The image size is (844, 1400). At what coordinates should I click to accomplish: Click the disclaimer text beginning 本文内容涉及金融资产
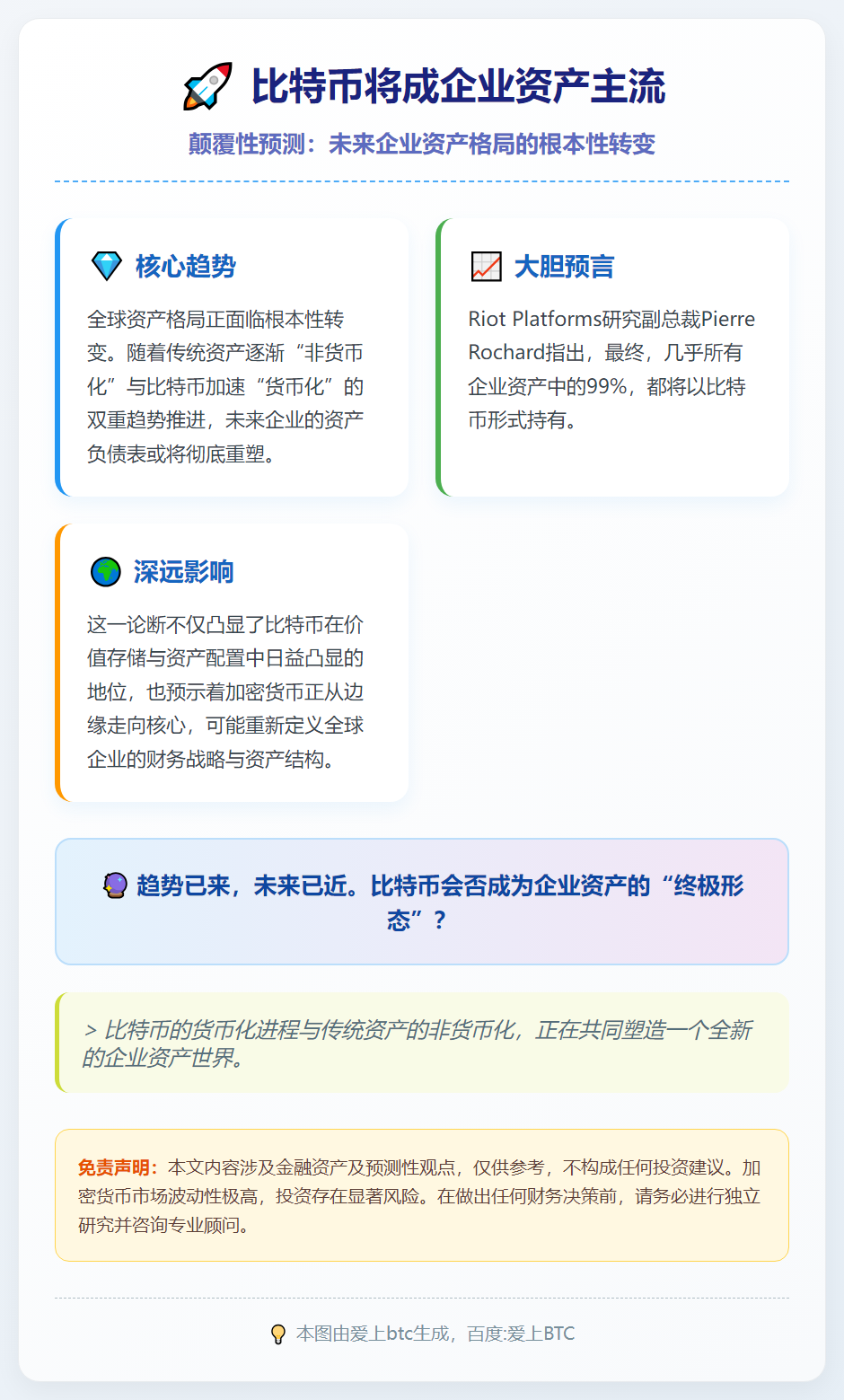(x=419, y=1196)
